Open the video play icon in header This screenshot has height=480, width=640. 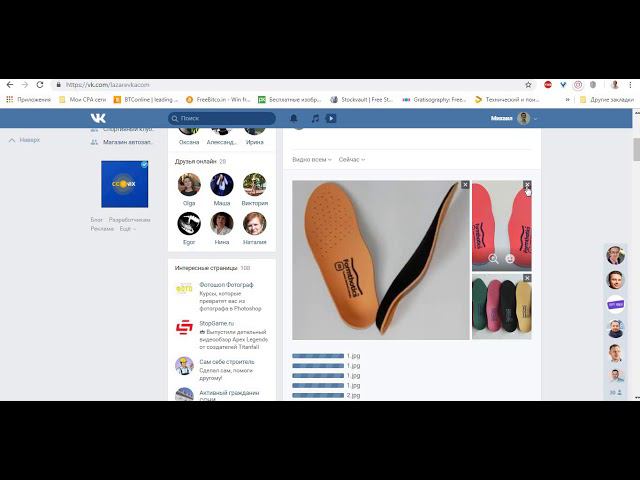[331, 118]
